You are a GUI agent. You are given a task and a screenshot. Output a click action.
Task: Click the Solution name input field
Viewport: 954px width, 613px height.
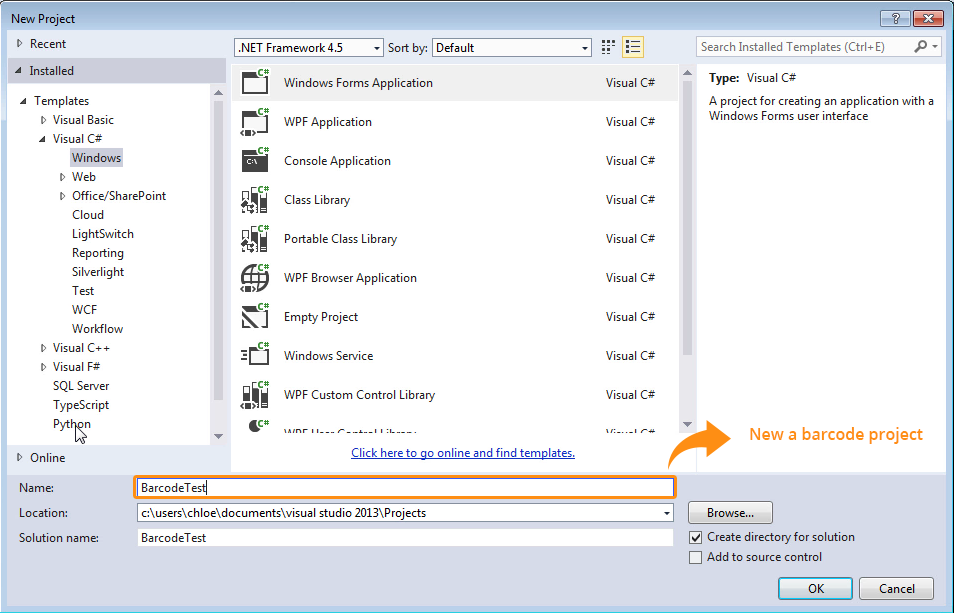[405, 538]
